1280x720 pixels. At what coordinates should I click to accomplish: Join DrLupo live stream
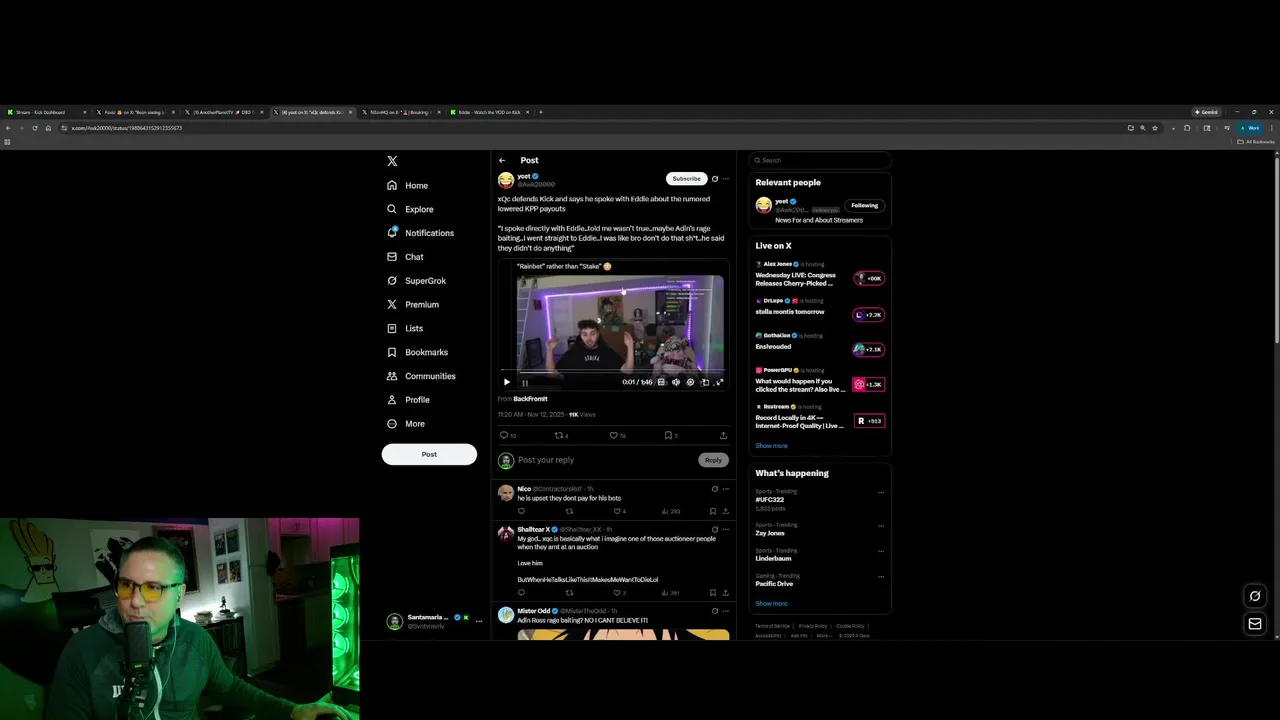click(869, 314)
